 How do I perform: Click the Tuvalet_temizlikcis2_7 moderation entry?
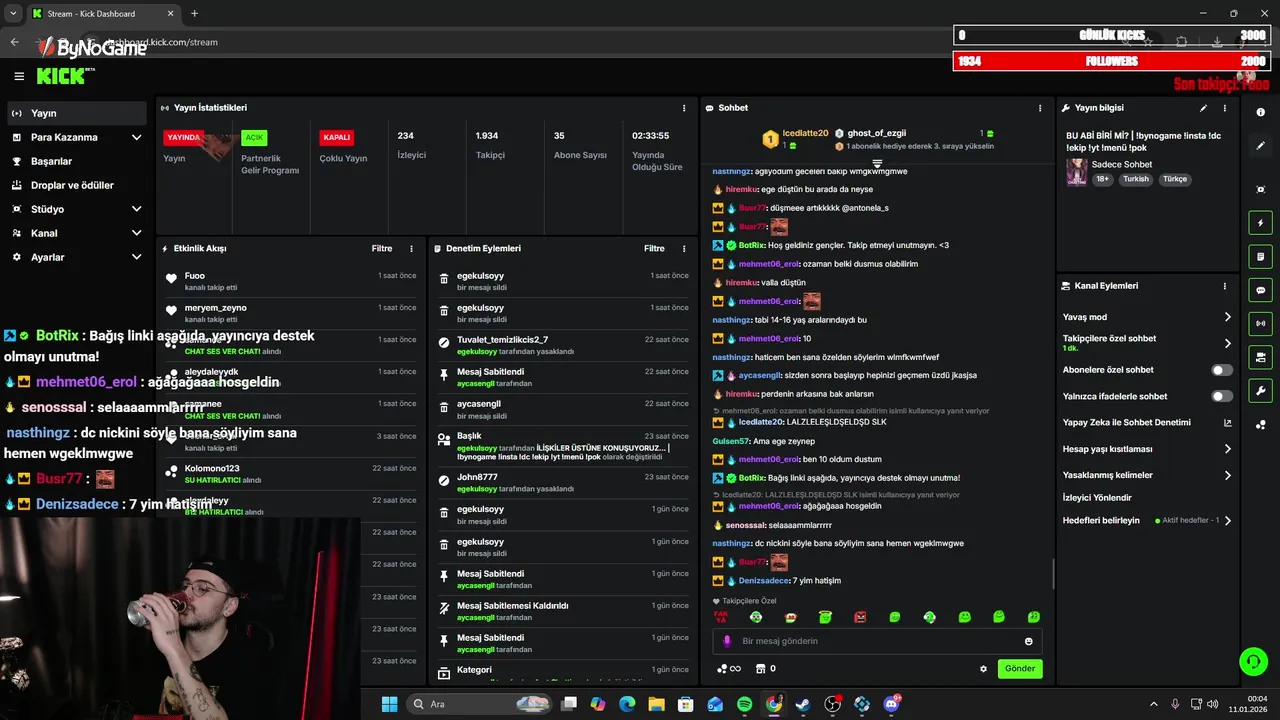[x=565, y=345]
